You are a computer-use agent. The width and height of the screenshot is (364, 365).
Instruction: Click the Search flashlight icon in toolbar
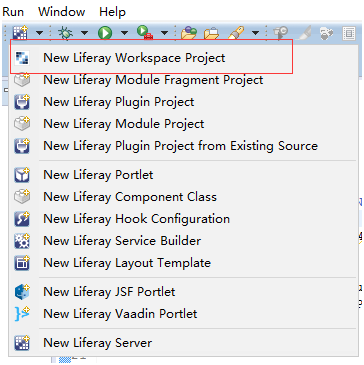coord(236,33)
